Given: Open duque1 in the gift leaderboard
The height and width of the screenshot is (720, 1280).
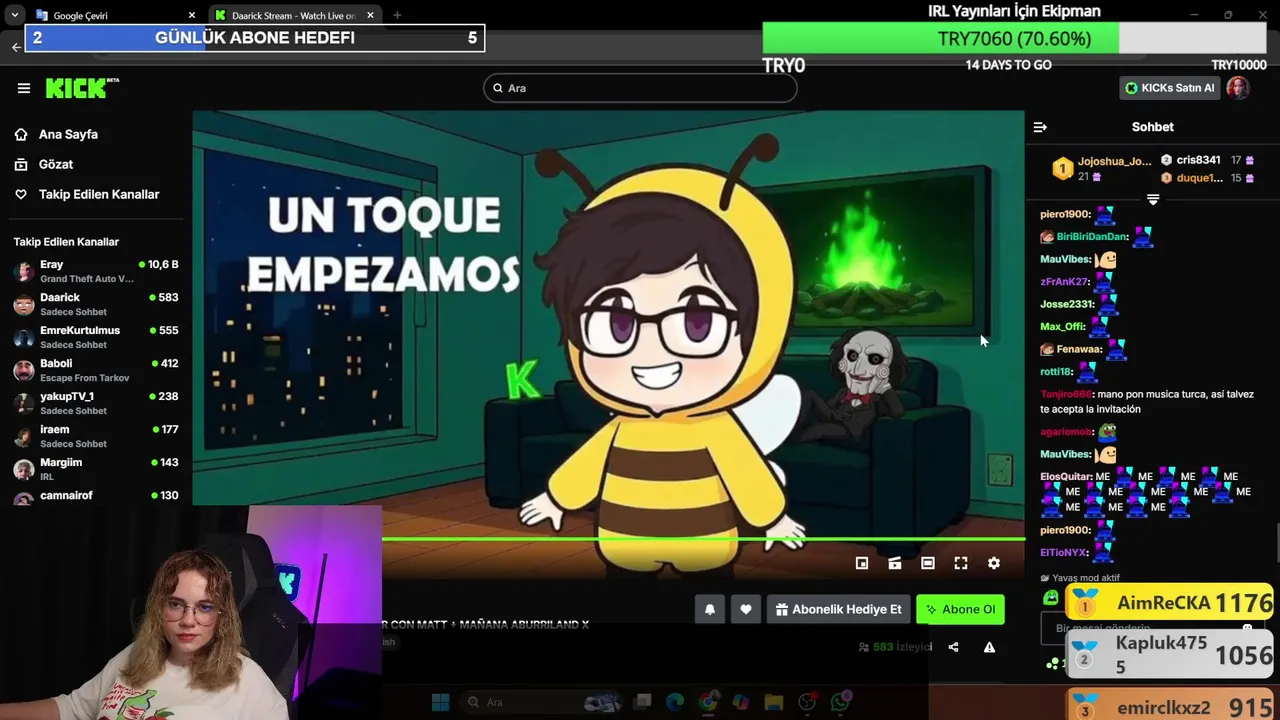Looking at the screenshot, I should pyautogui.click(x=1199, y=178).
